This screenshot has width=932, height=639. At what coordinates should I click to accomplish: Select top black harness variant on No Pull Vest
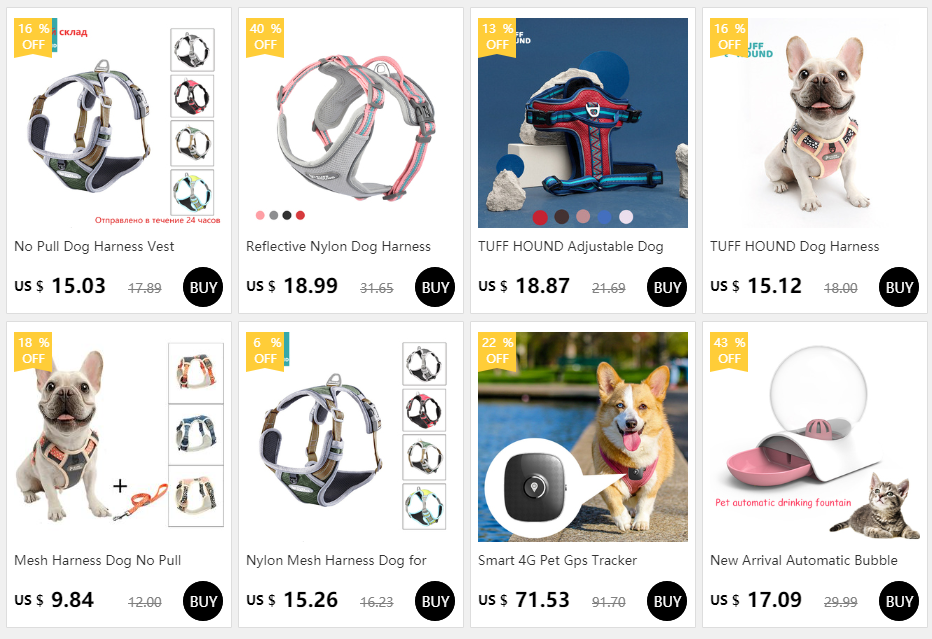point(192,50)
